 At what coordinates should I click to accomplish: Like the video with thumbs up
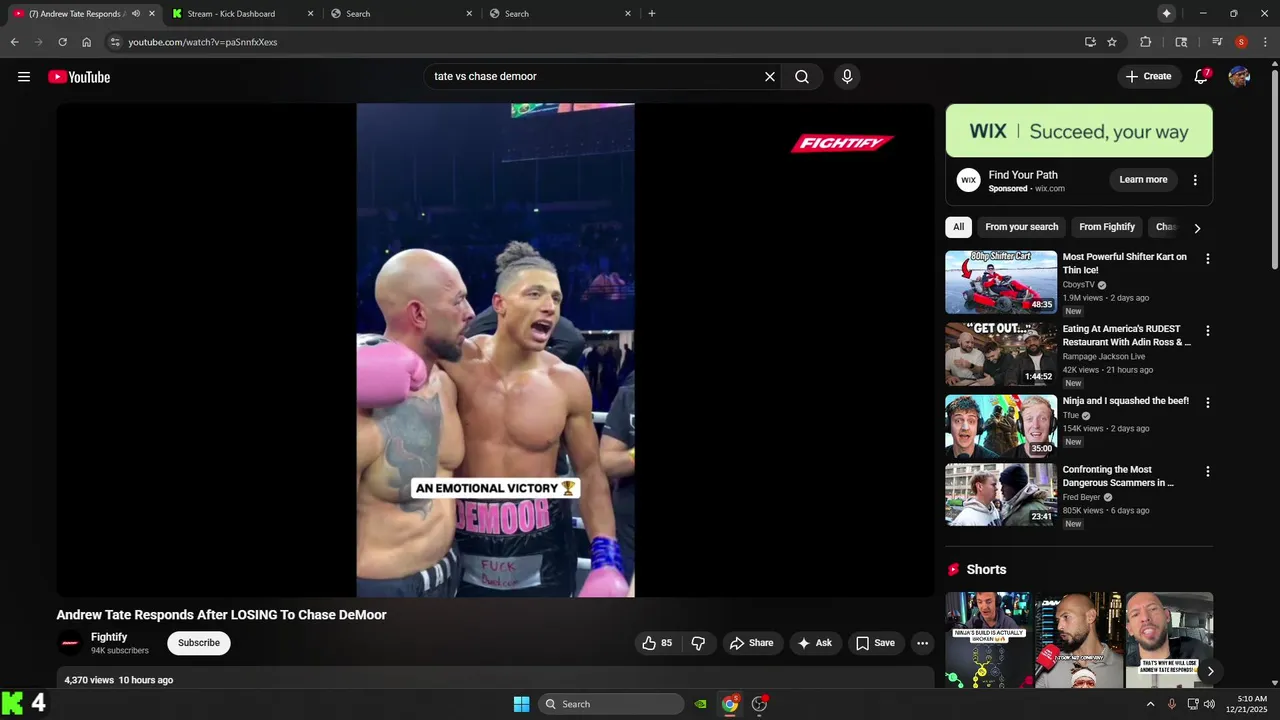(657, 643)
